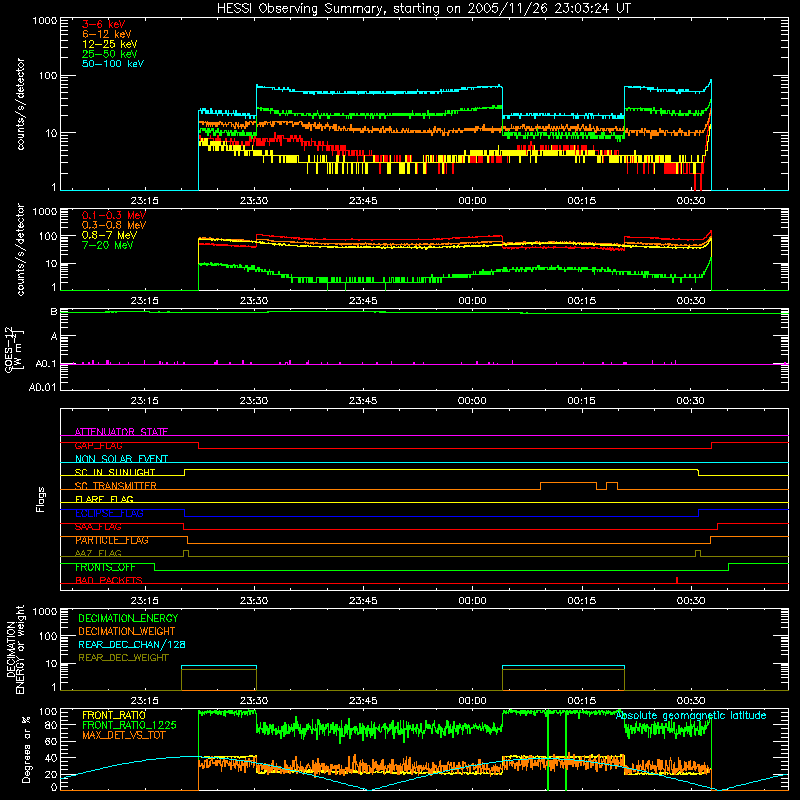This screenshot has height=800, width=800.
Task: Select the 3-6 keV legend label
Action: [x=104, y=24]
